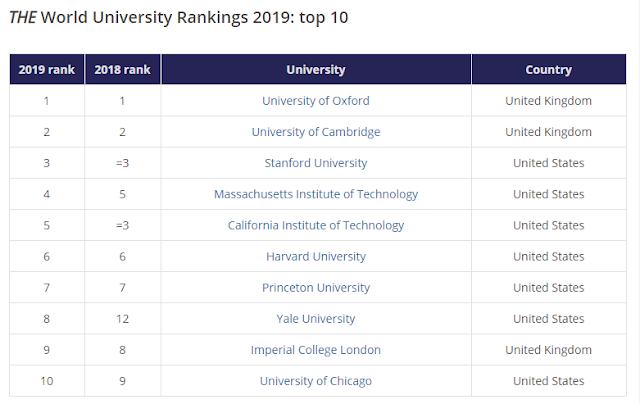
Task: Click California Institute of Technology link
Action: pos(315,225)
